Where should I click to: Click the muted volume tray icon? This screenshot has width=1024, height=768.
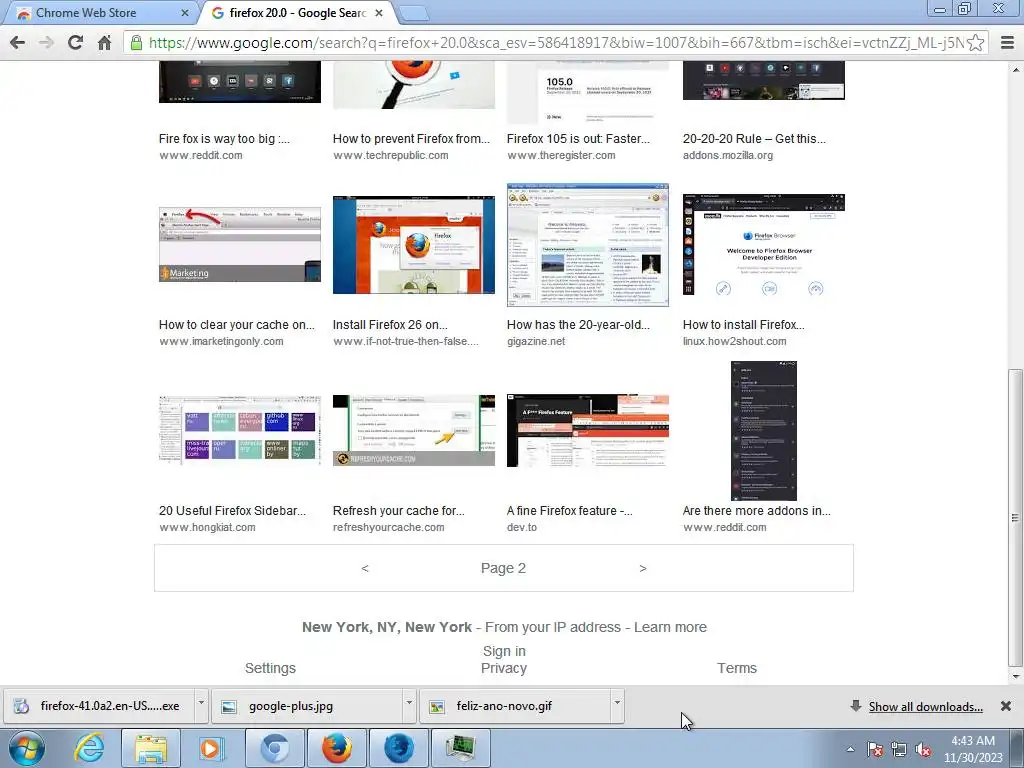[x=923, y=749]
